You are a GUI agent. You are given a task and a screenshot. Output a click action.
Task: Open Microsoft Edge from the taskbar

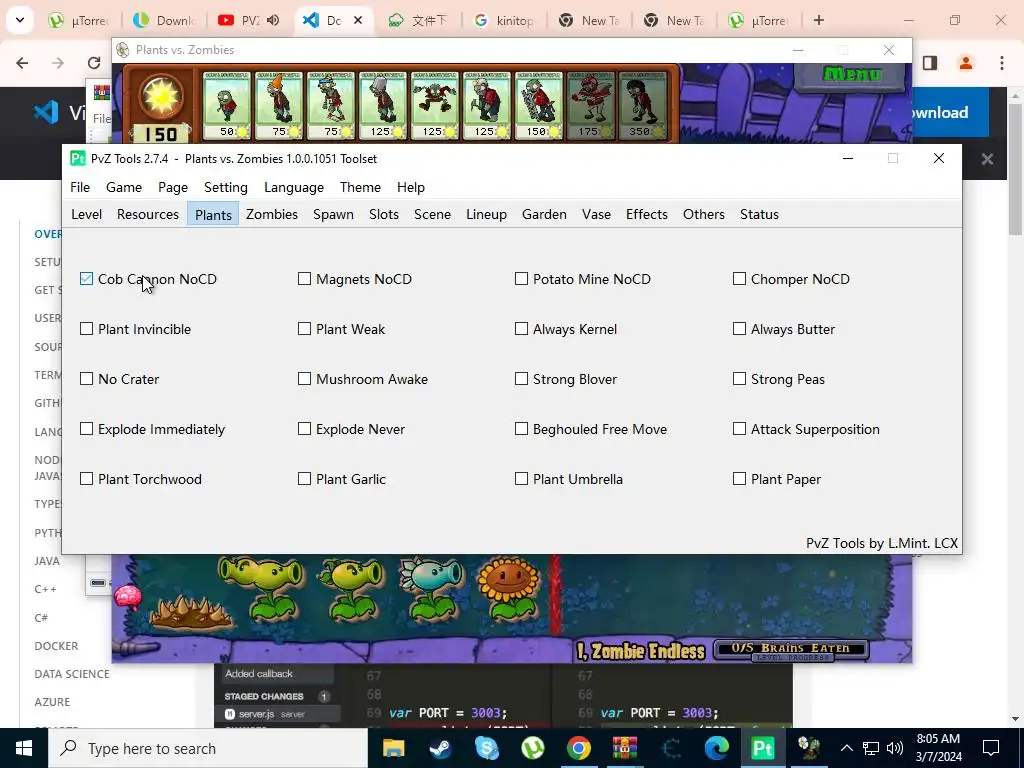pos(717,748)
